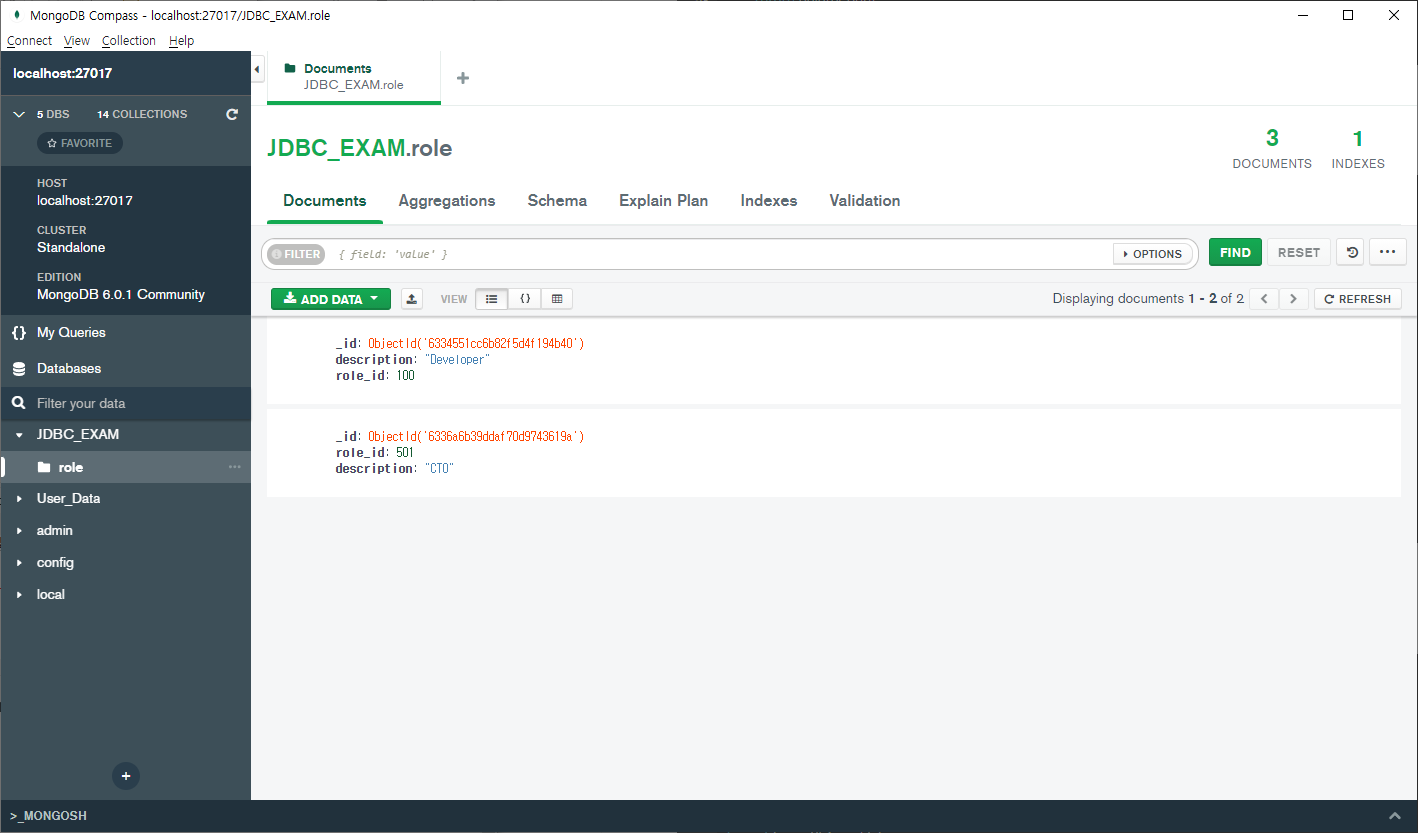Click the role_id 100 value
1418x833 pixels.
[405, 376]
